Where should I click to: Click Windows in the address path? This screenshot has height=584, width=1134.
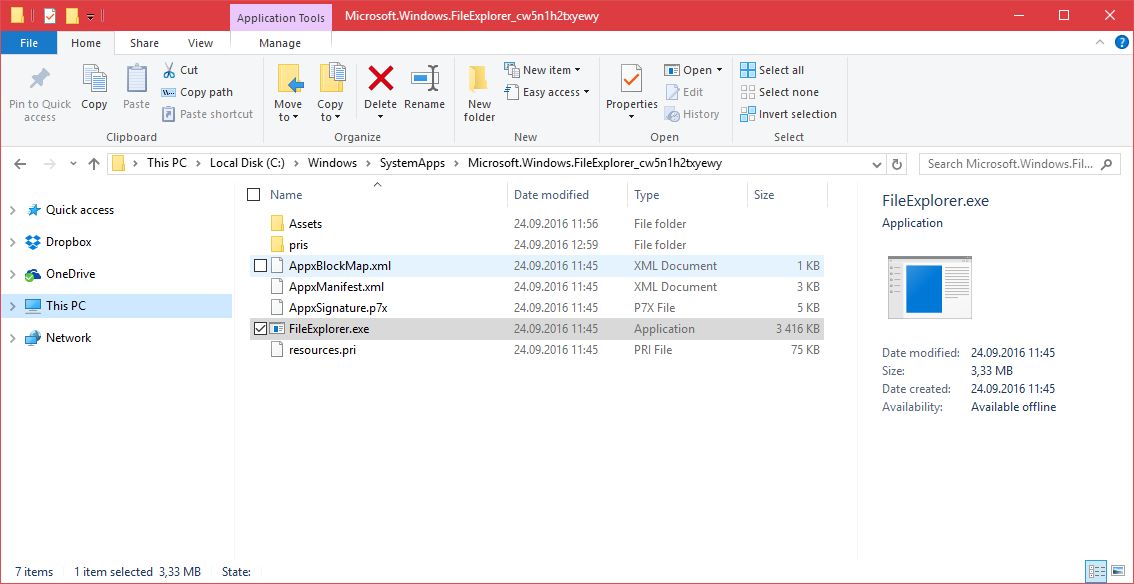click(x=332, y=163)
